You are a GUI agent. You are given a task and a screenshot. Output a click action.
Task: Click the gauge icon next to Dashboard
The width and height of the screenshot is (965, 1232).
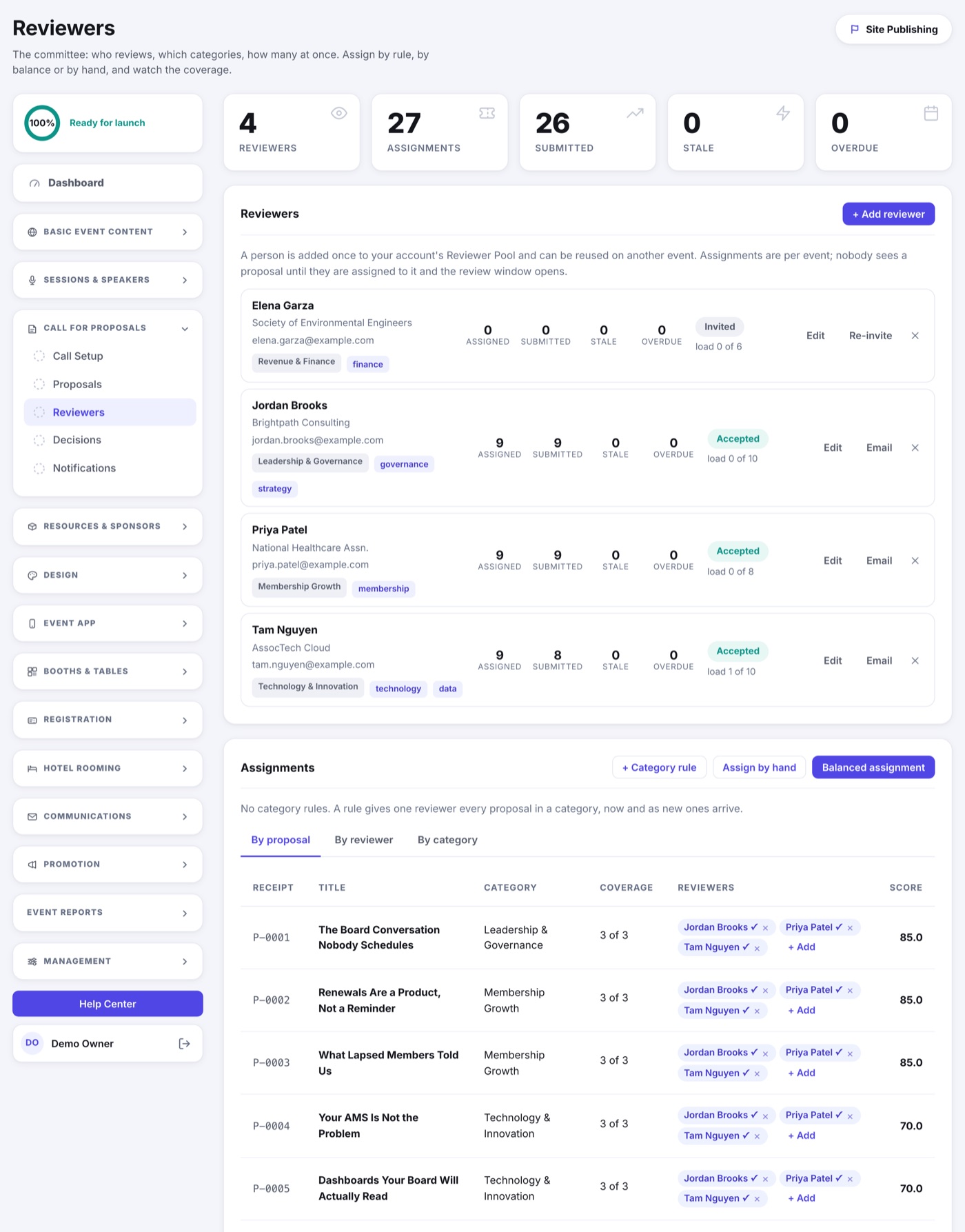[34, 183]
